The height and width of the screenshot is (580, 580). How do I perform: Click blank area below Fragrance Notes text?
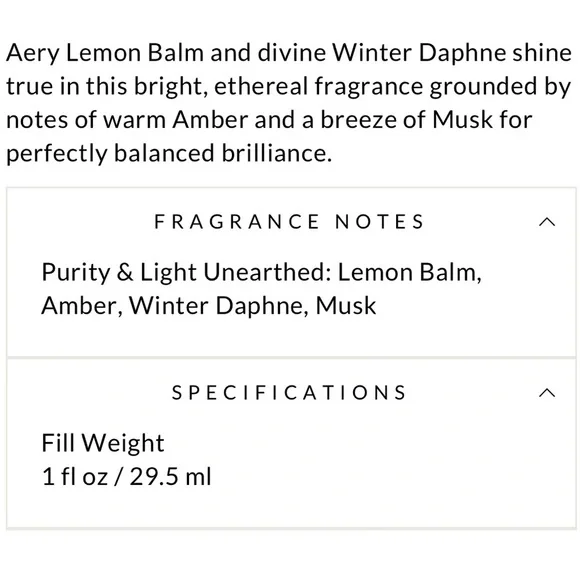pyautogui.click(x=291, y=337)
